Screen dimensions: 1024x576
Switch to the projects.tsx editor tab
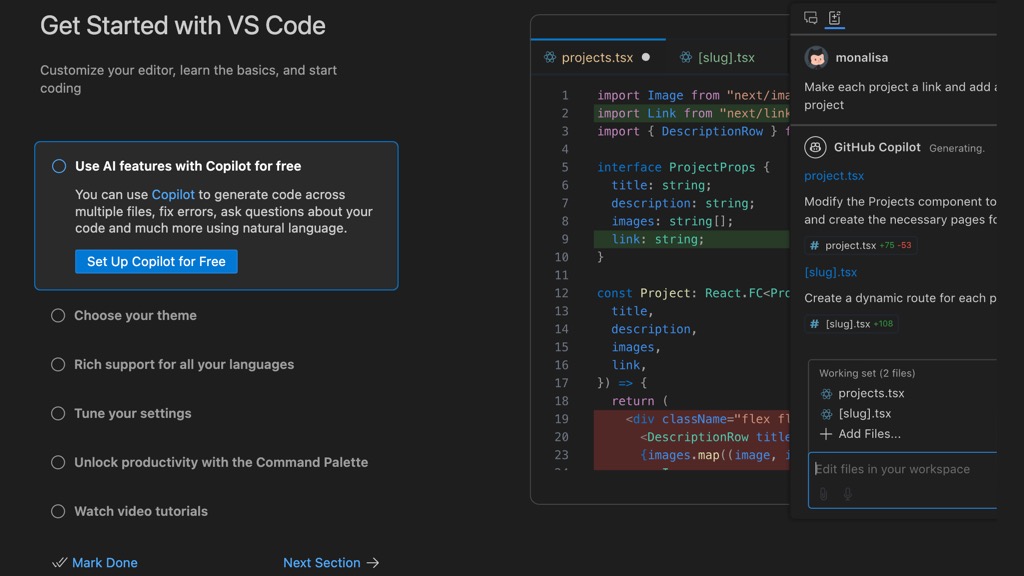(598, 57)
